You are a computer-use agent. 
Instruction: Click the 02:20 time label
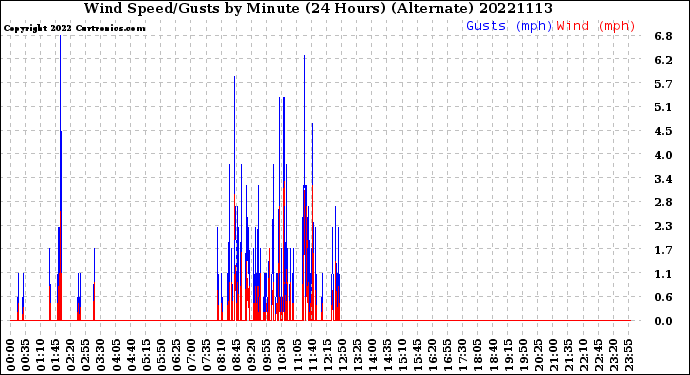(71, 355)
